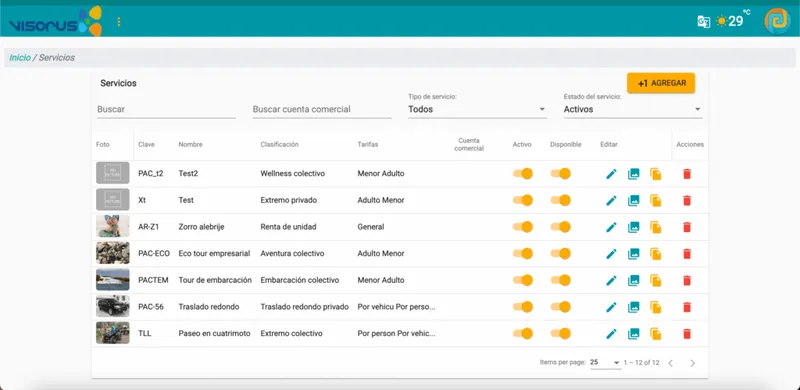
Task: Open the three-dot menu beside Visorus logo
Action: pyautogui.click(x=119, y=21)
